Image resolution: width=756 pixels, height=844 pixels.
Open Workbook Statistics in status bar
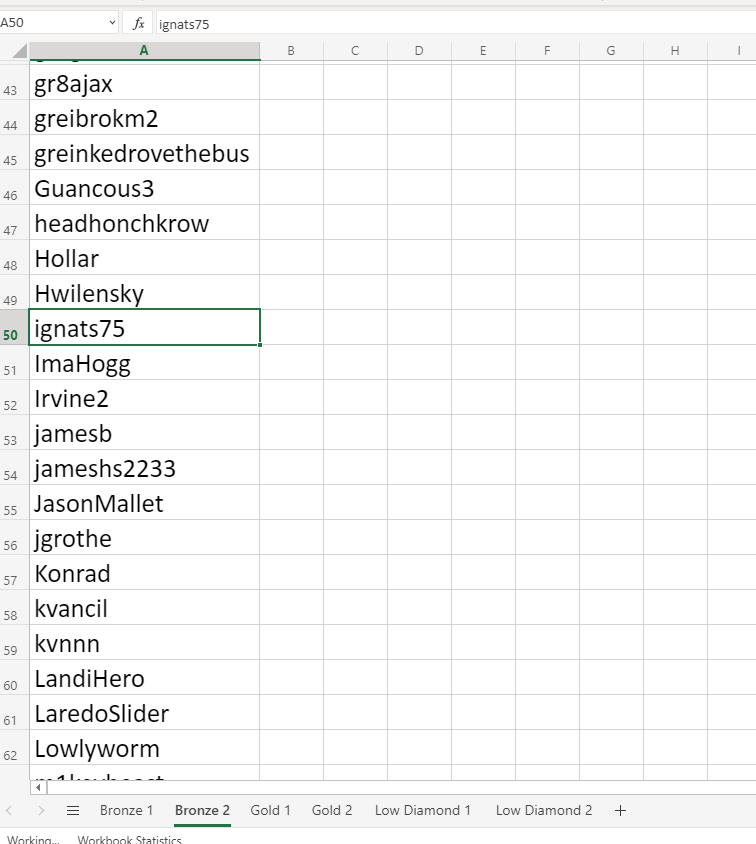pyautogui.click(x=129, y=840)
